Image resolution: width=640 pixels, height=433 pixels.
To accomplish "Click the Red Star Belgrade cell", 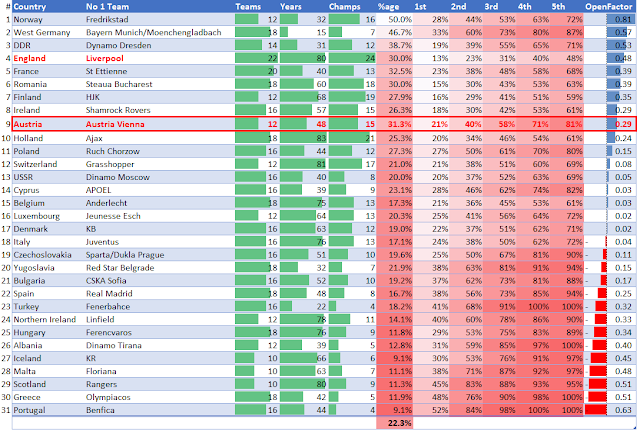I will click(120, 268).
